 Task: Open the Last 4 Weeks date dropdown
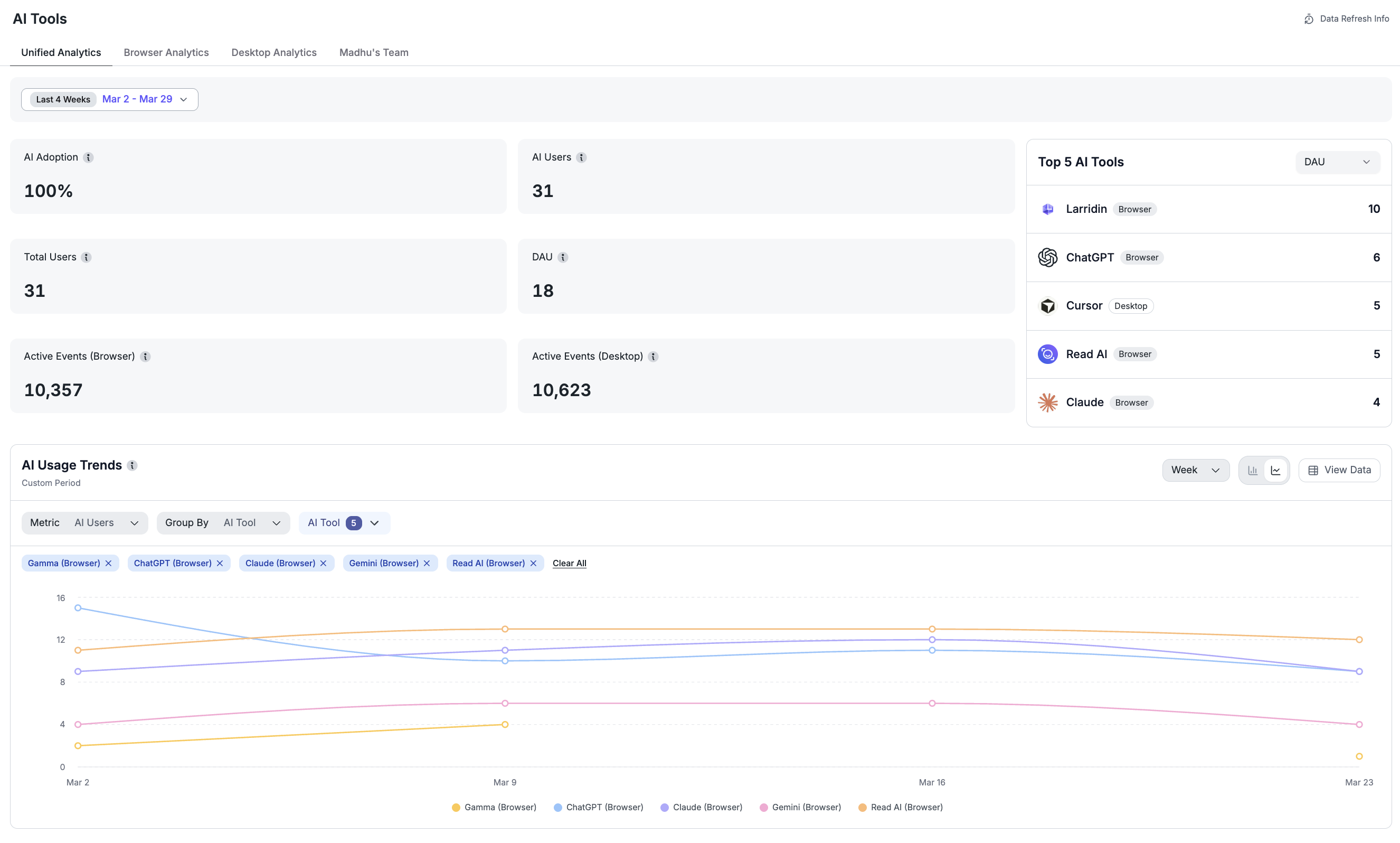tap(110, 99)
